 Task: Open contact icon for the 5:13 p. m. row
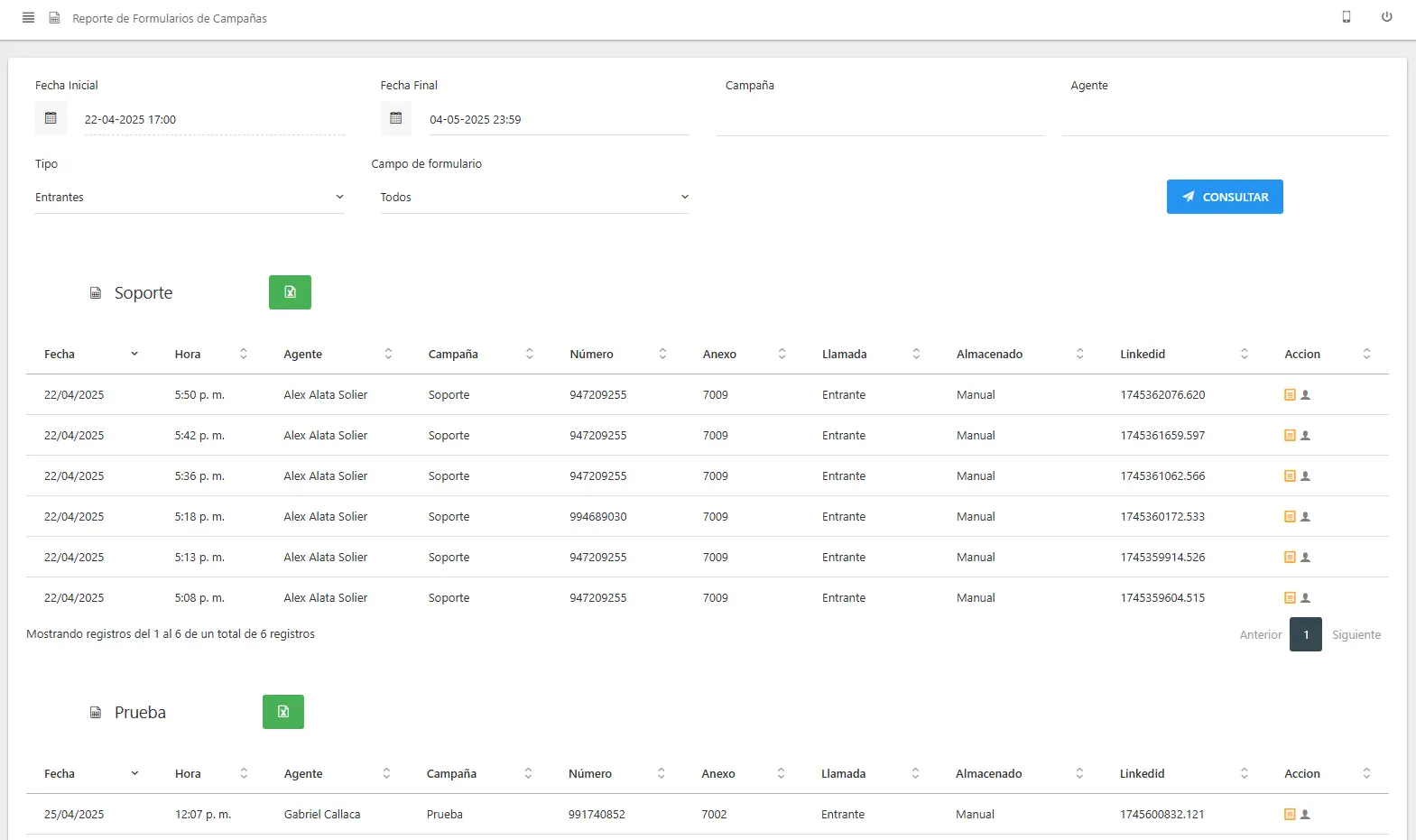(x=1305, y=557)
